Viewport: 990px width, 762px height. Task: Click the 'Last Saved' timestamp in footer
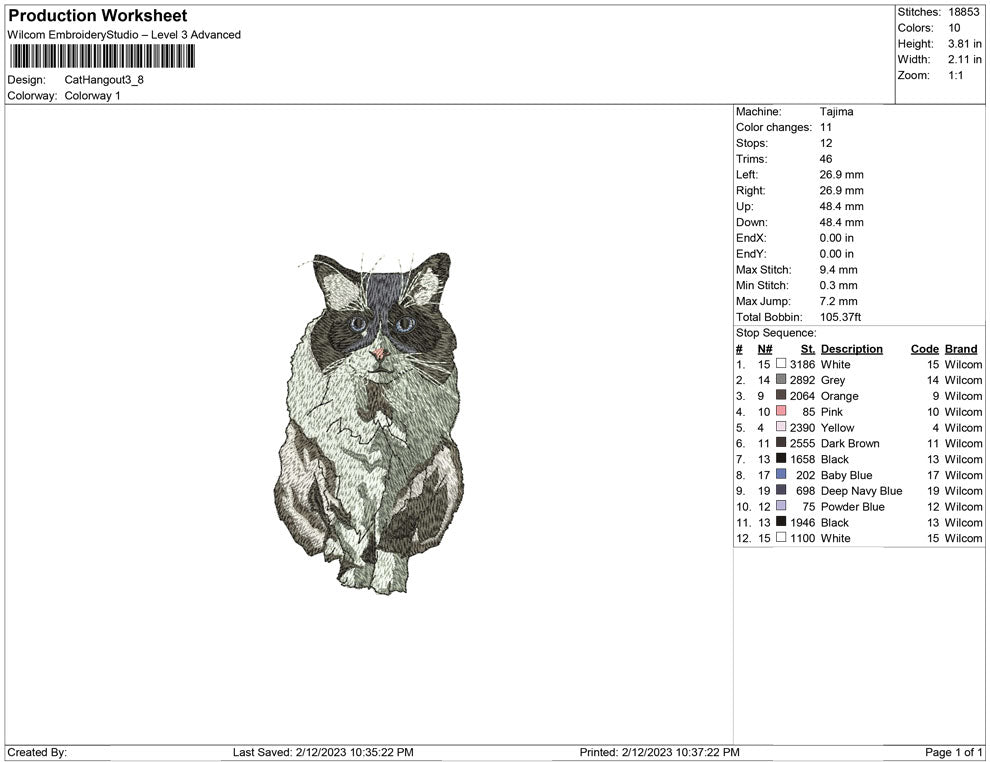323,752
